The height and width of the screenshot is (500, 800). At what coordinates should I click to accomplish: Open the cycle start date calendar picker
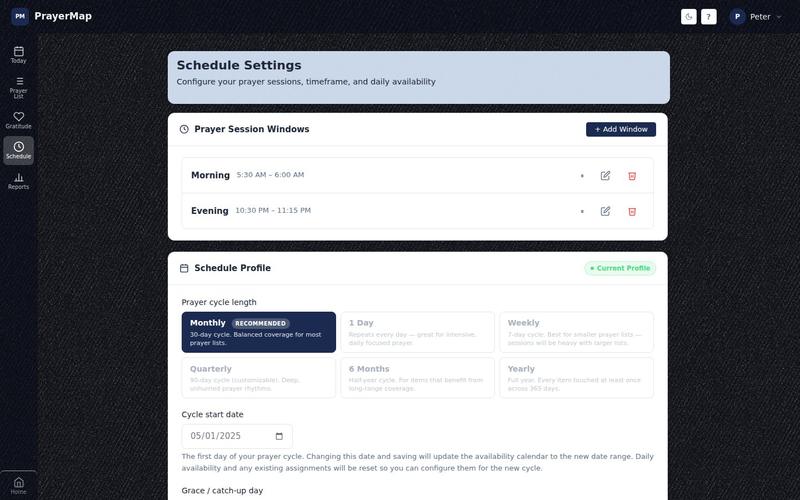(279, 436)
